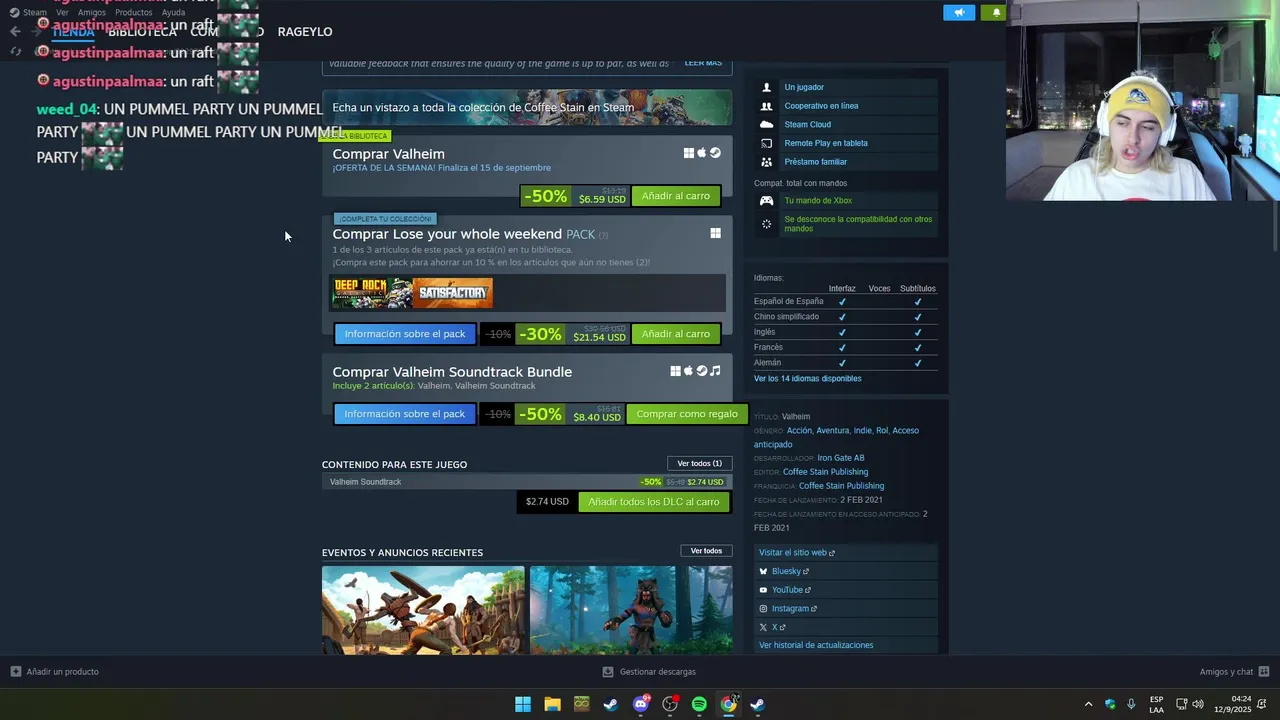Image resolution: width=1280 pixels, height=720 pixels.
Task: Click the Cooperativo en línea feature
Action: coord(821,106)
